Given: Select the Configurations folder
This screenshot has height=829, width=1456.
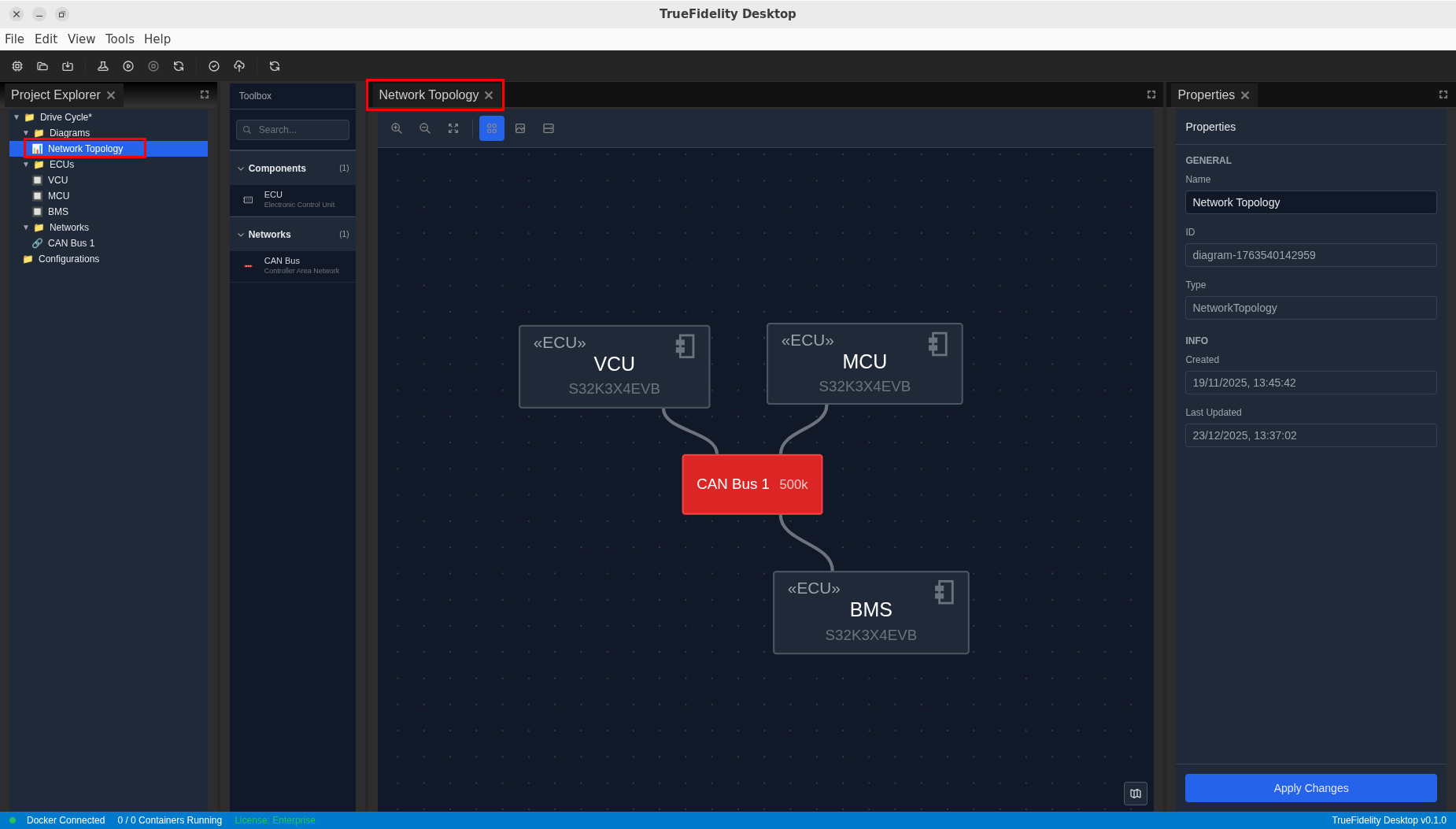Looking at the screenshot, I should click(109, 259).
